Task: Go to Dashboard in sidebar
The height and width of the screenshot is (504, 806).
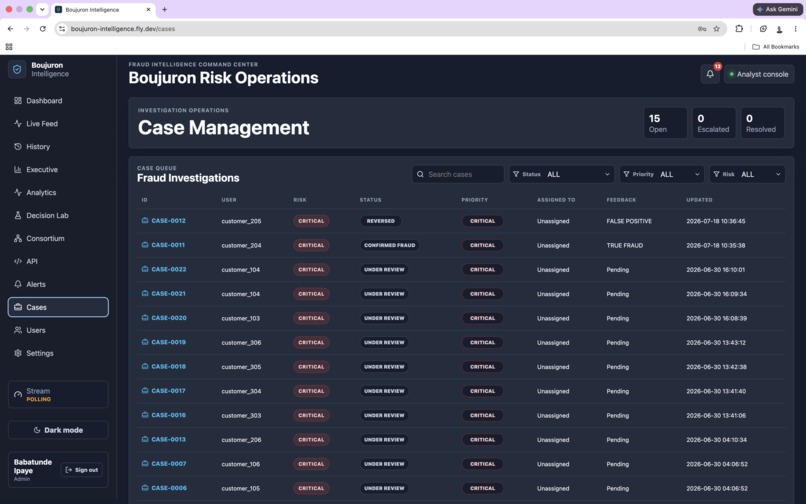Action: [x=58, y=101]
